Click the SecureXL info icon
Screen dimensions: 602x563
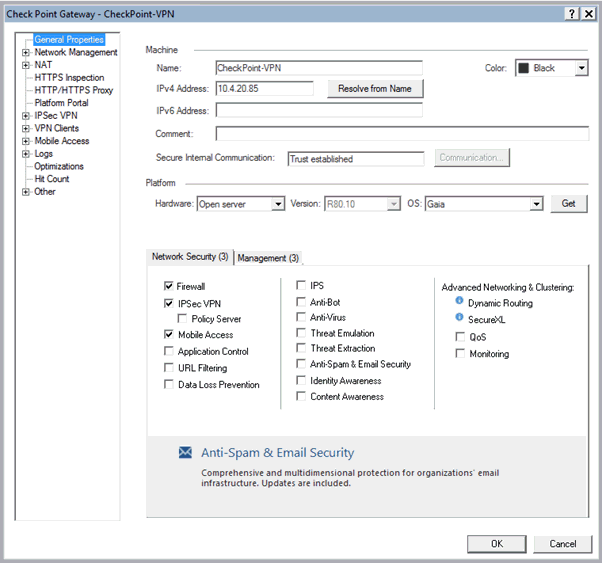tap(459, 319)
